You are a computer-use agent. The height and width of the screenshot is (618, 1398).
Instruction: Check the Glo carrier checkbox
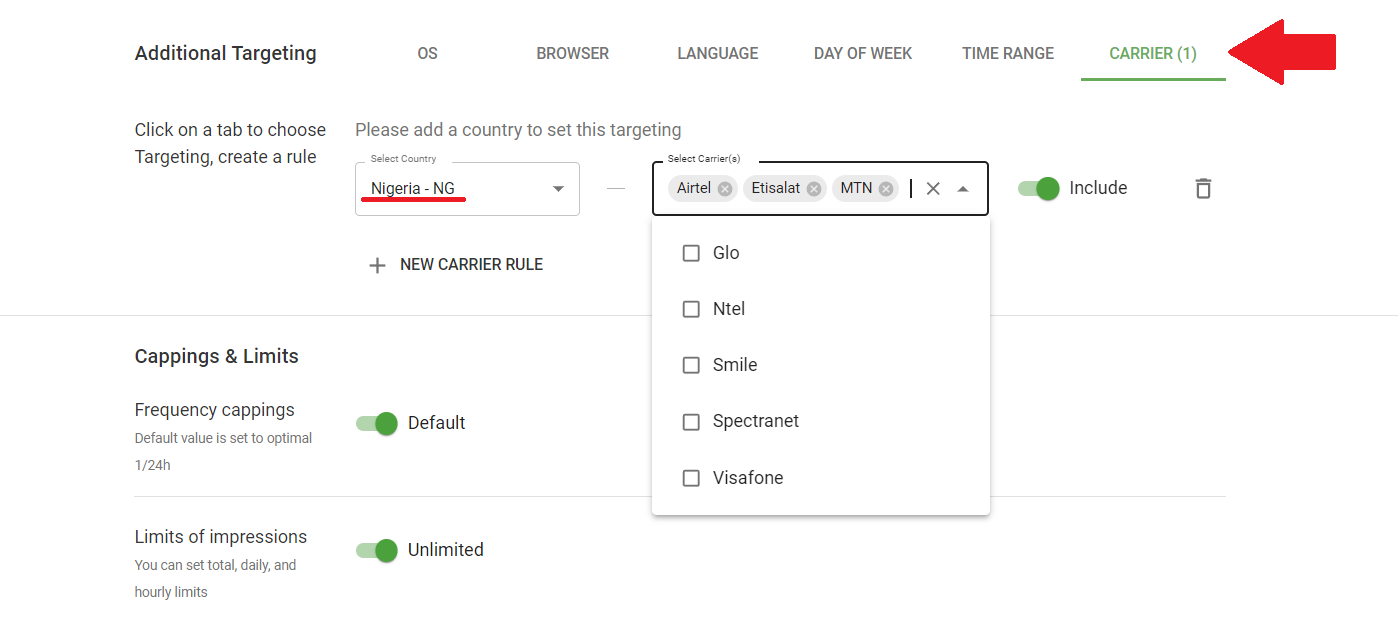[691, 253]
